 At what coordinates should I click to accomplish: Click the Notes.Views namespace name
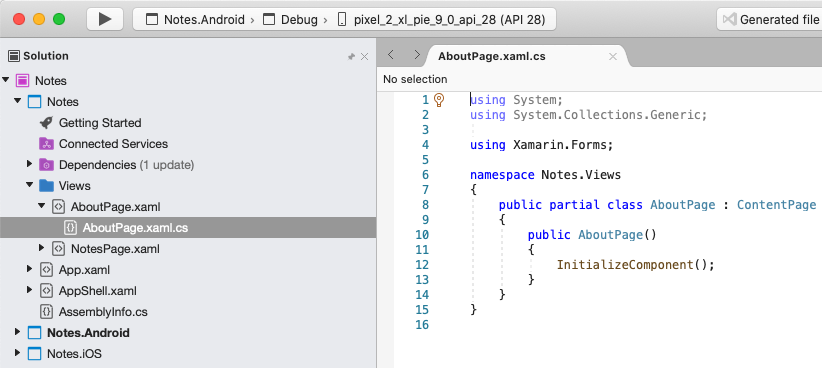(581, 175)
